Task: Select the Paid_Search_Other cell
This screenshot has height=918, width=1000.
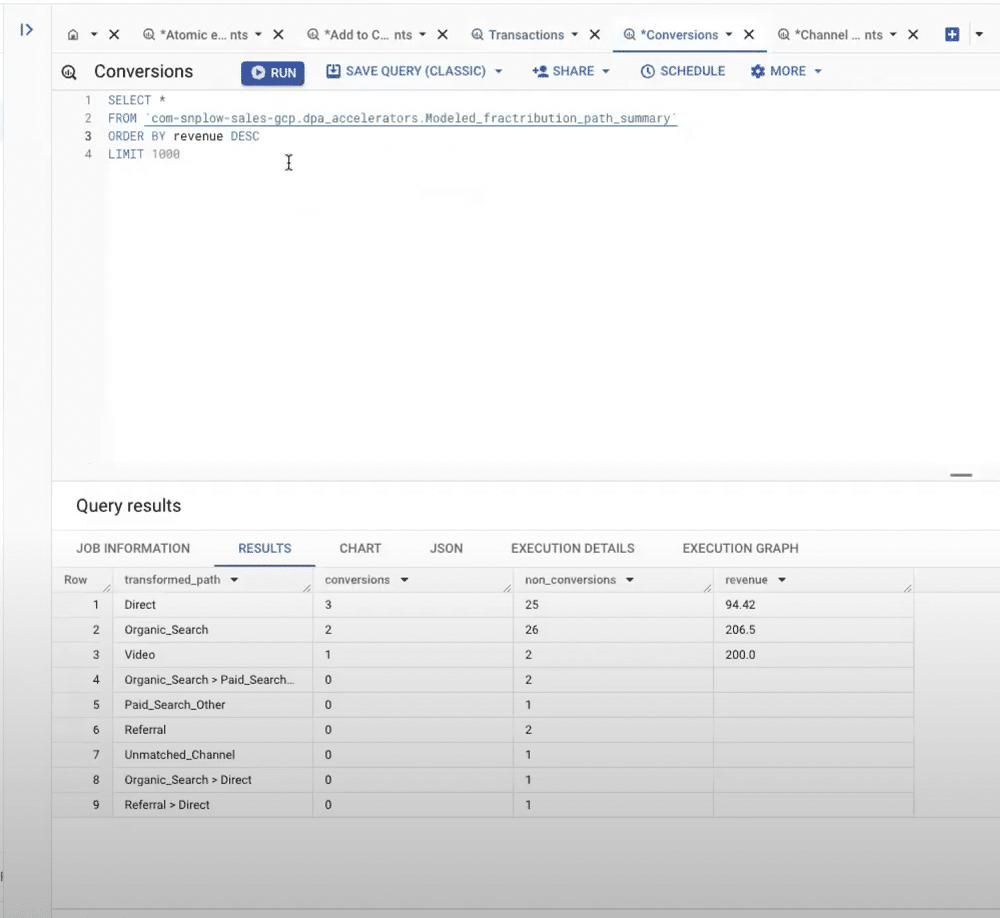Action: pos(213,704)
